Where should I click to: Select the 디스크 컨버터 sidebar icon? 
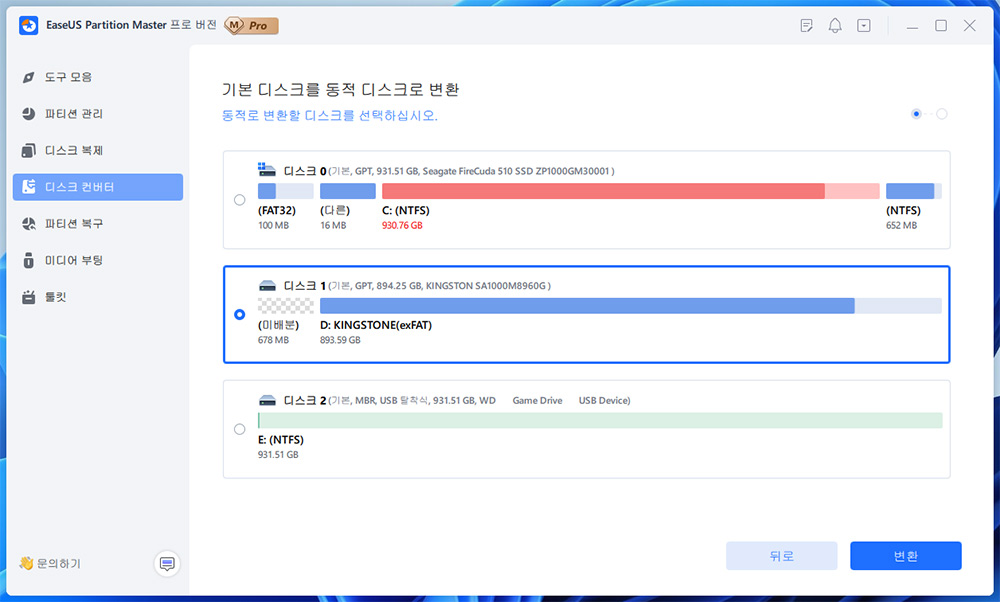pyautogui.click(x=28, y=187)
